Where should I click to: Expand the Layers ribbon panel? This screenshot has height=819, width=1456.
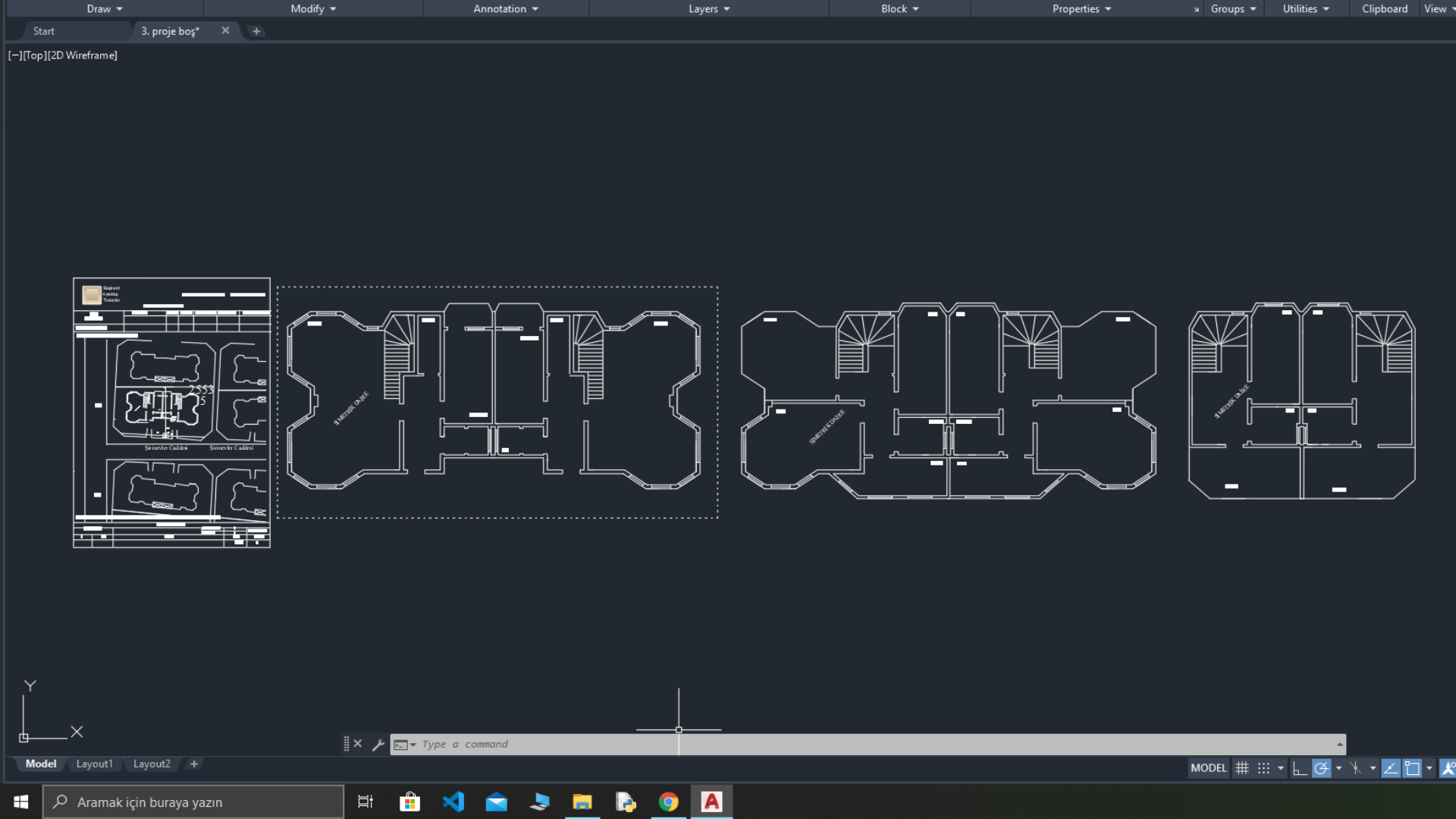(709, 8)
